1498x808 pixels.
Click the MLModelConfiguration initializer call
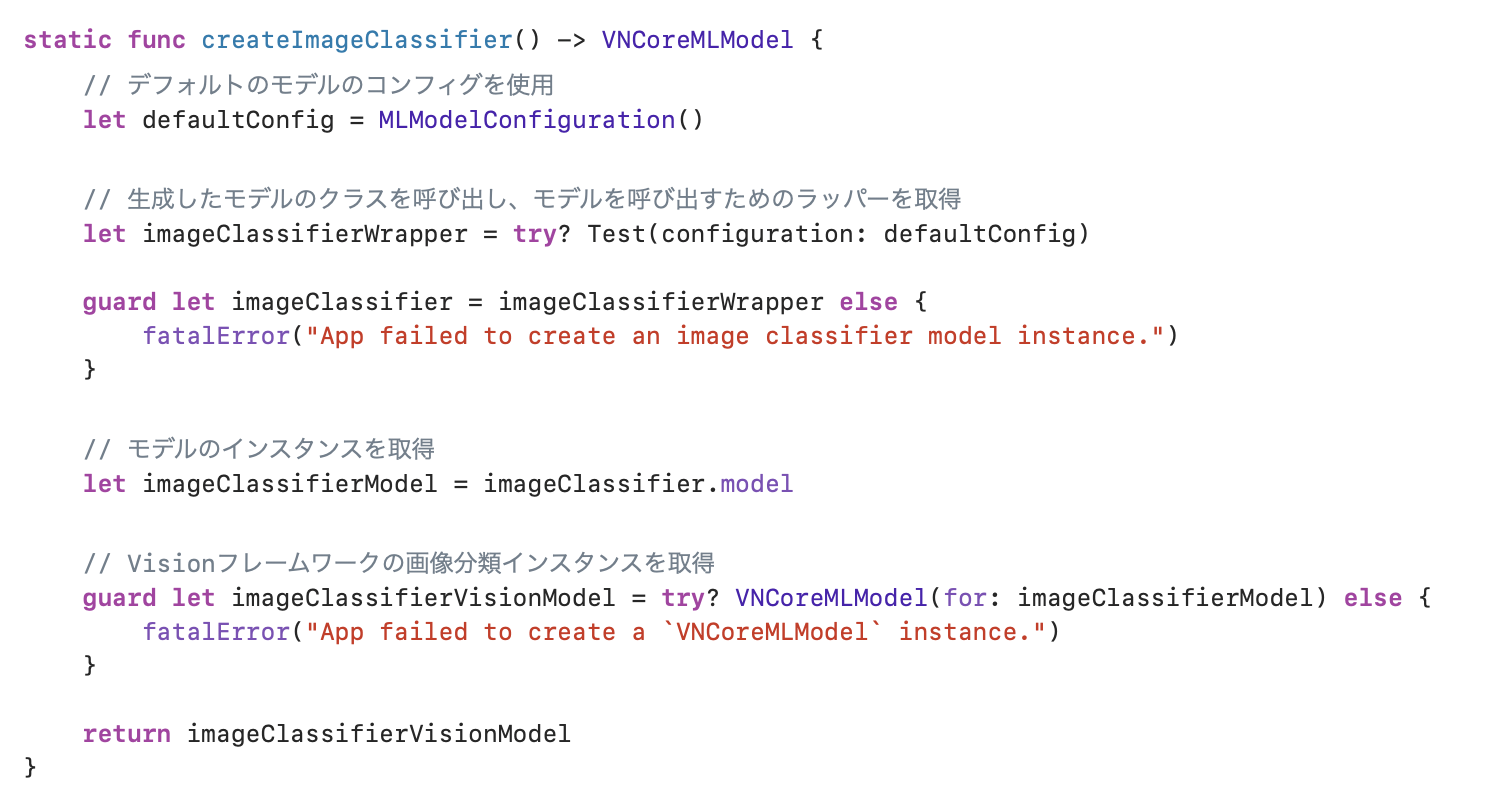pos(541,121)
